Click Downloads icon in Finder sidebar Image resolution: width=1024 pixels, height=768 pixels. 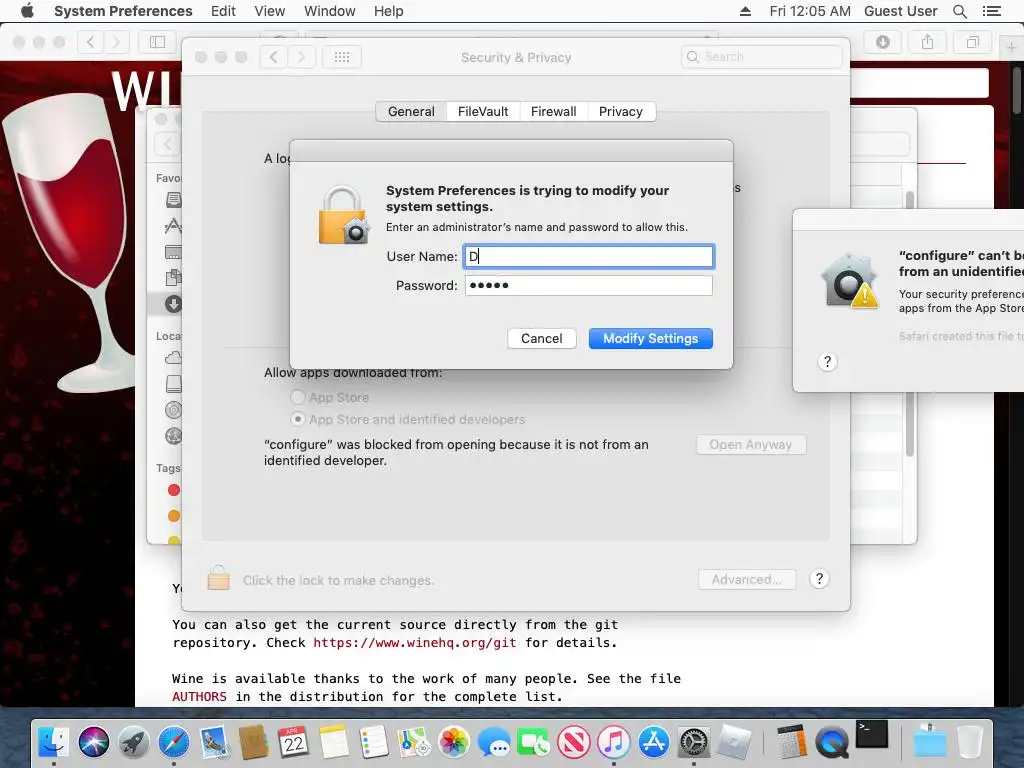coord(173,304)
